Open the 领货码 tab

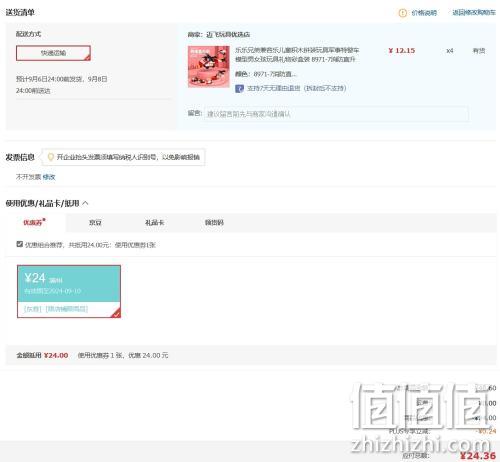tap(214, 222)
